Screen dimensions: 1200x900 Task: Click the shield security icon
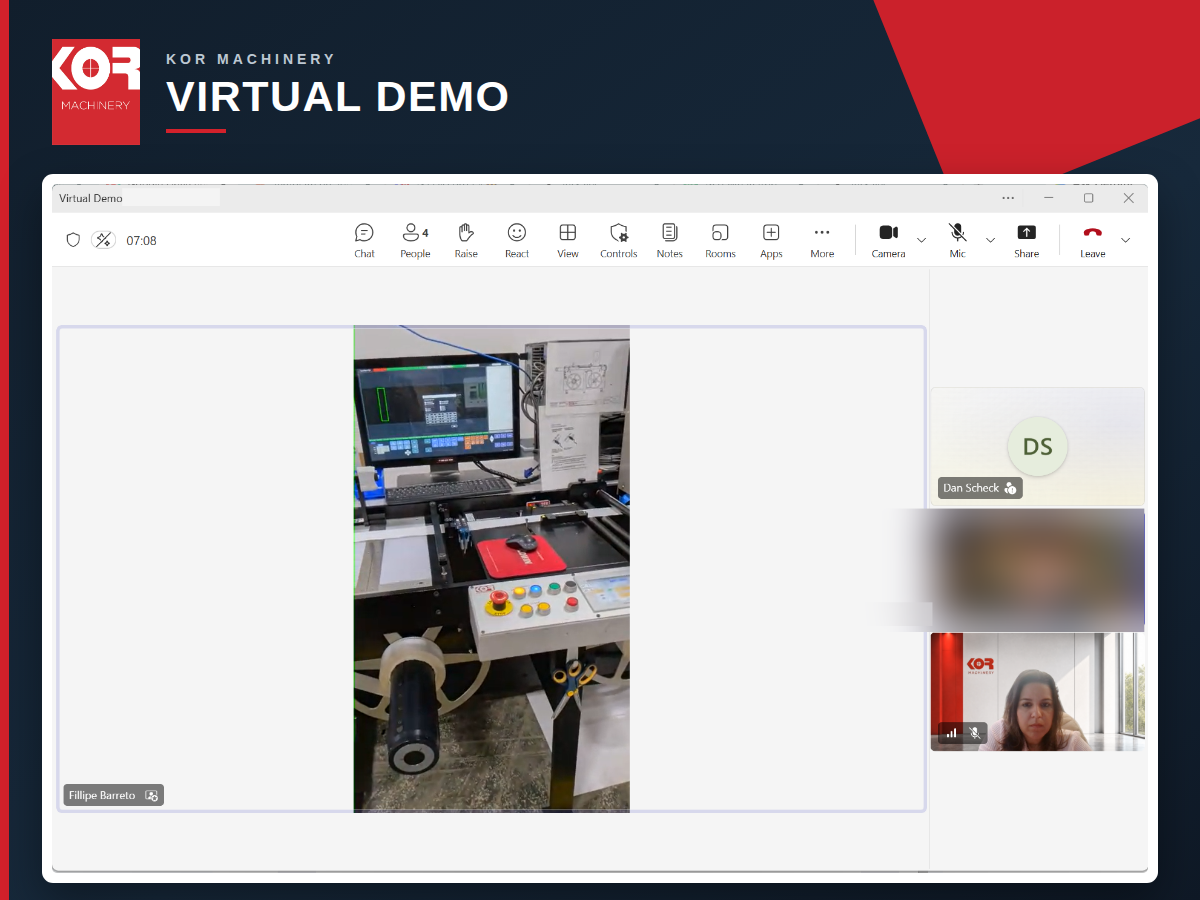click(x=73, y=240)
